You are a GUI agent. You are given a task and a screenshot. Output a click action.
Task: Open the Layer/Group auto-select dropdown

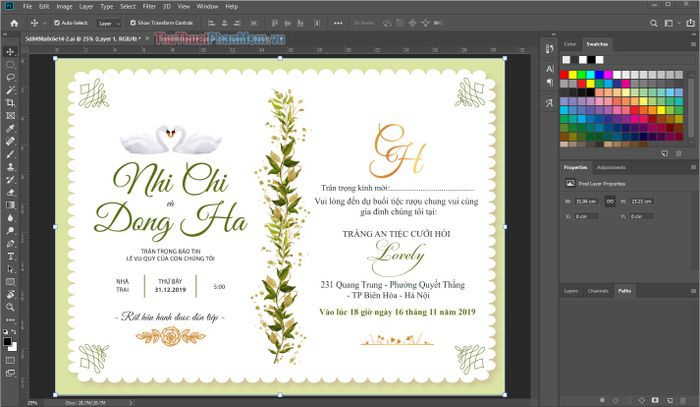[x=109, y=21]
